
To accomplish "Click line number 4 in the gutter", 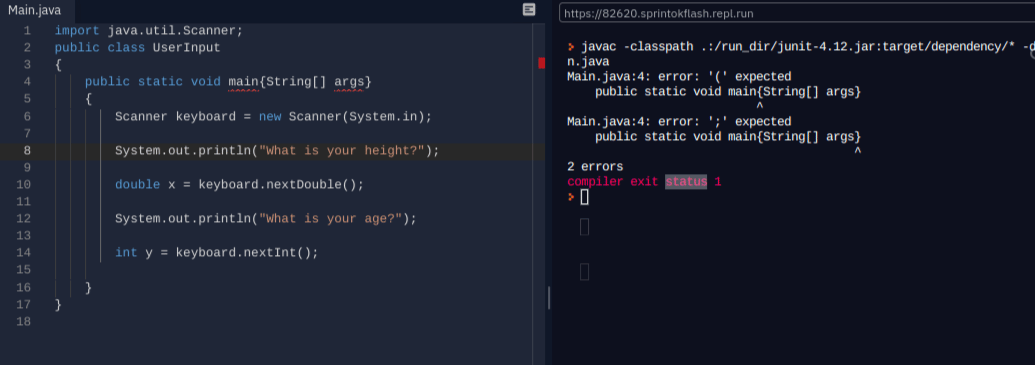I will tap(26, 82).
